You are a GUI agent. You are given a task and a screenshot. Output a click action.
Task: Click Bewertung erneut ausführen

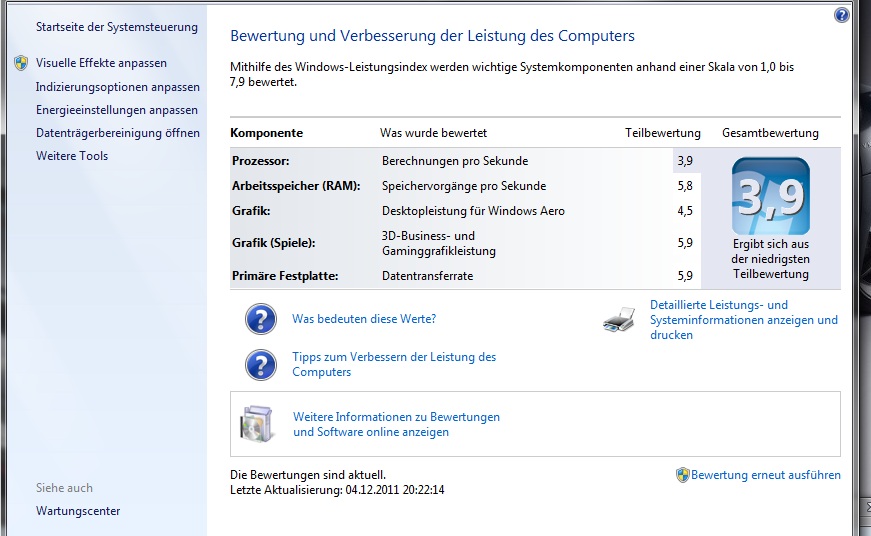pyautogui.click(x=765, y=475)
